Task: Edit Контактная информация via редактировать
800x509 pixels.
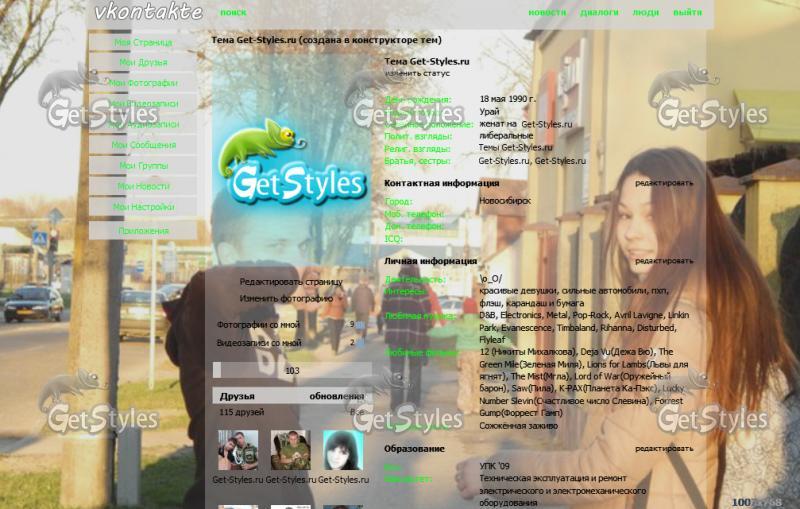Action: click(664, 183)
